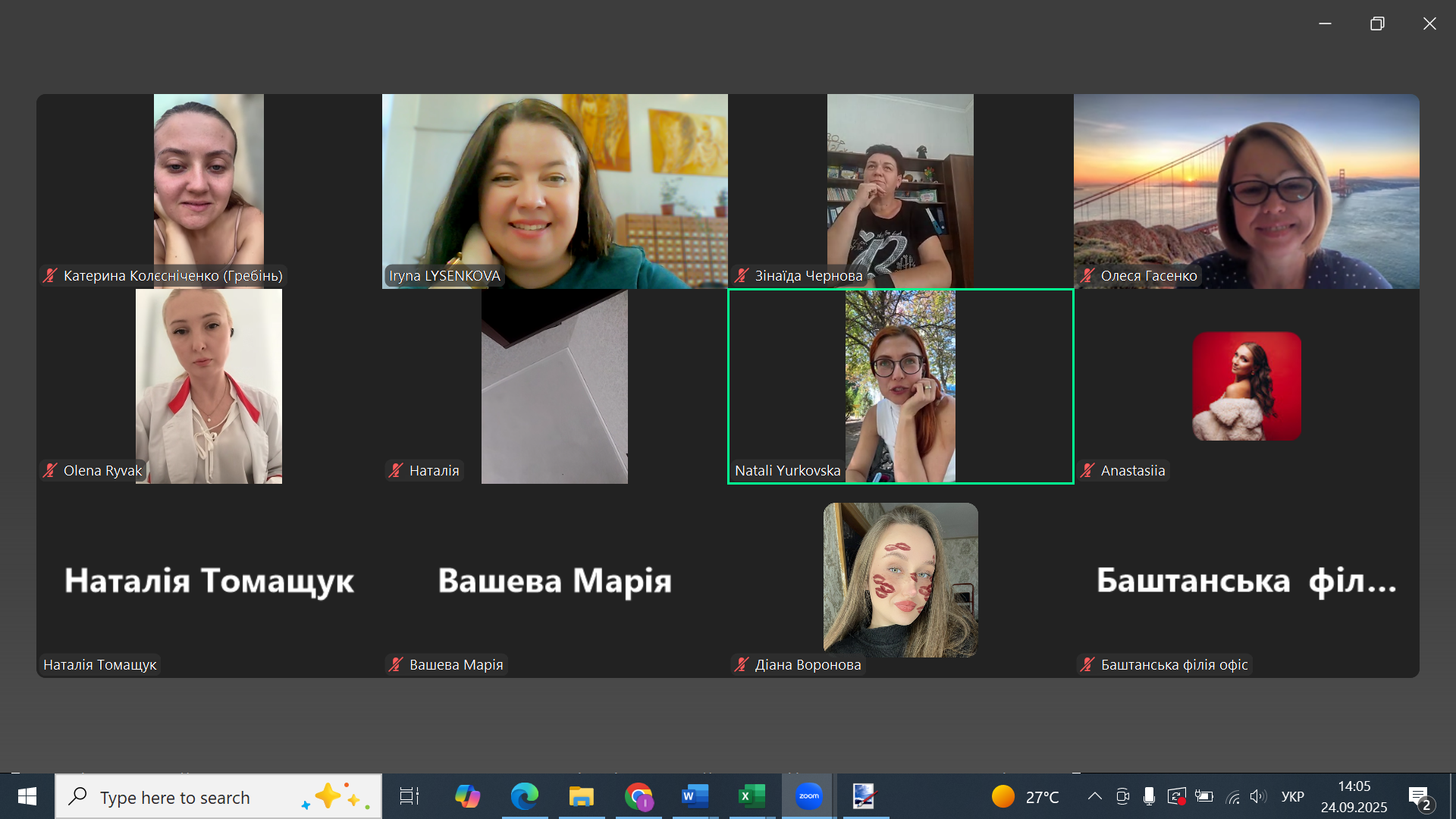
Task: Click Катерина Колєсніченко's muted microphone icon
Action: (50, 276)
